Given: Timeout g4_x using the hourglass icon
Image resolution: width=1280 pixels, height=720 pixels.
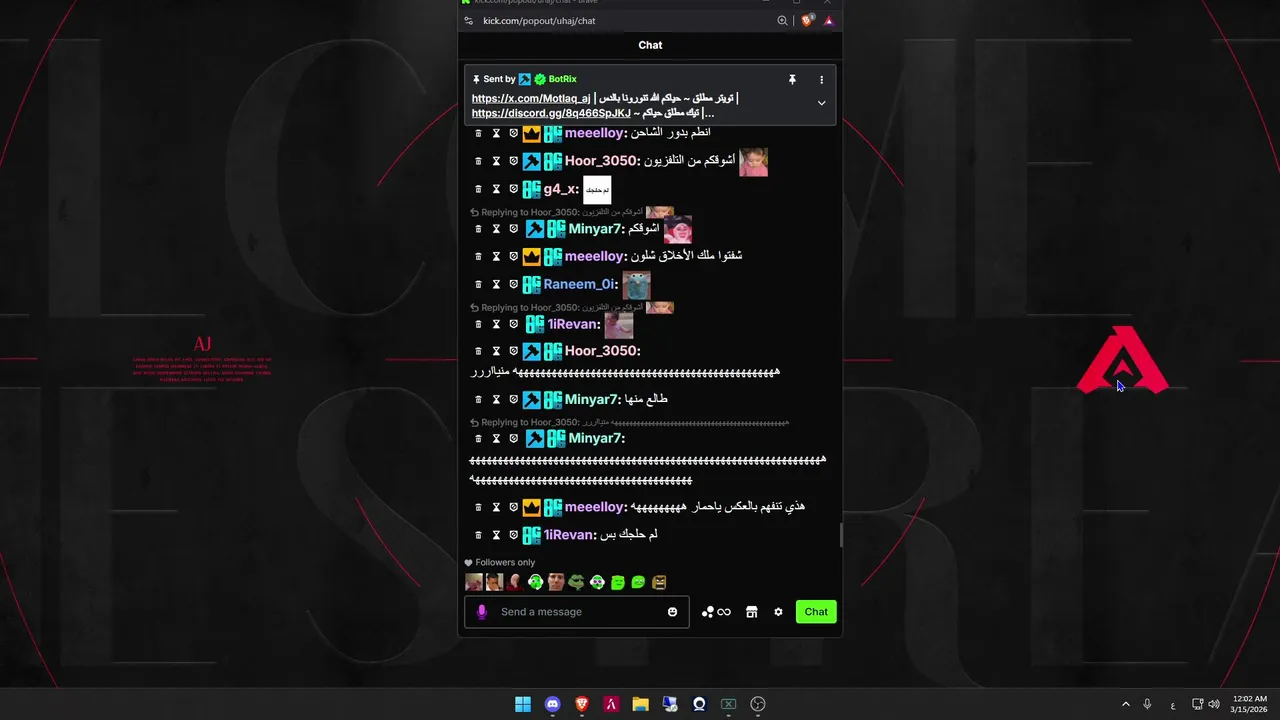Looking at the screenshot, I should click(496, 189).
